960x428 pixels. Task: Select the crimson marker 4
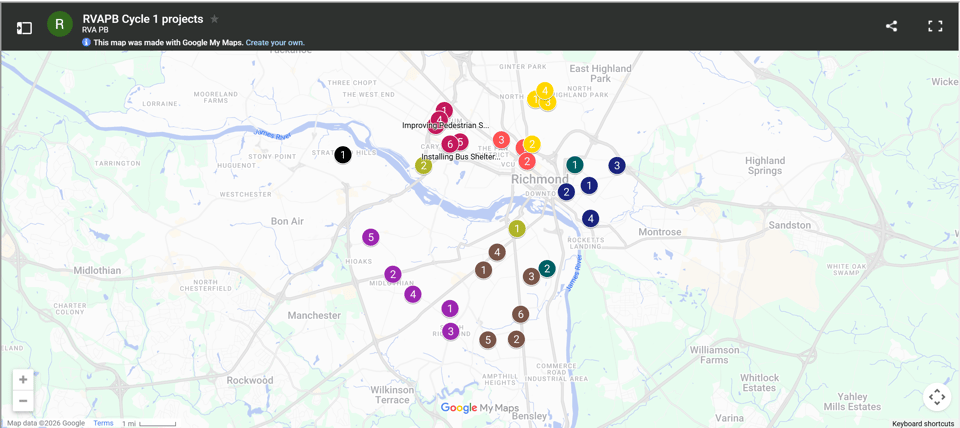tap(439, 119)
